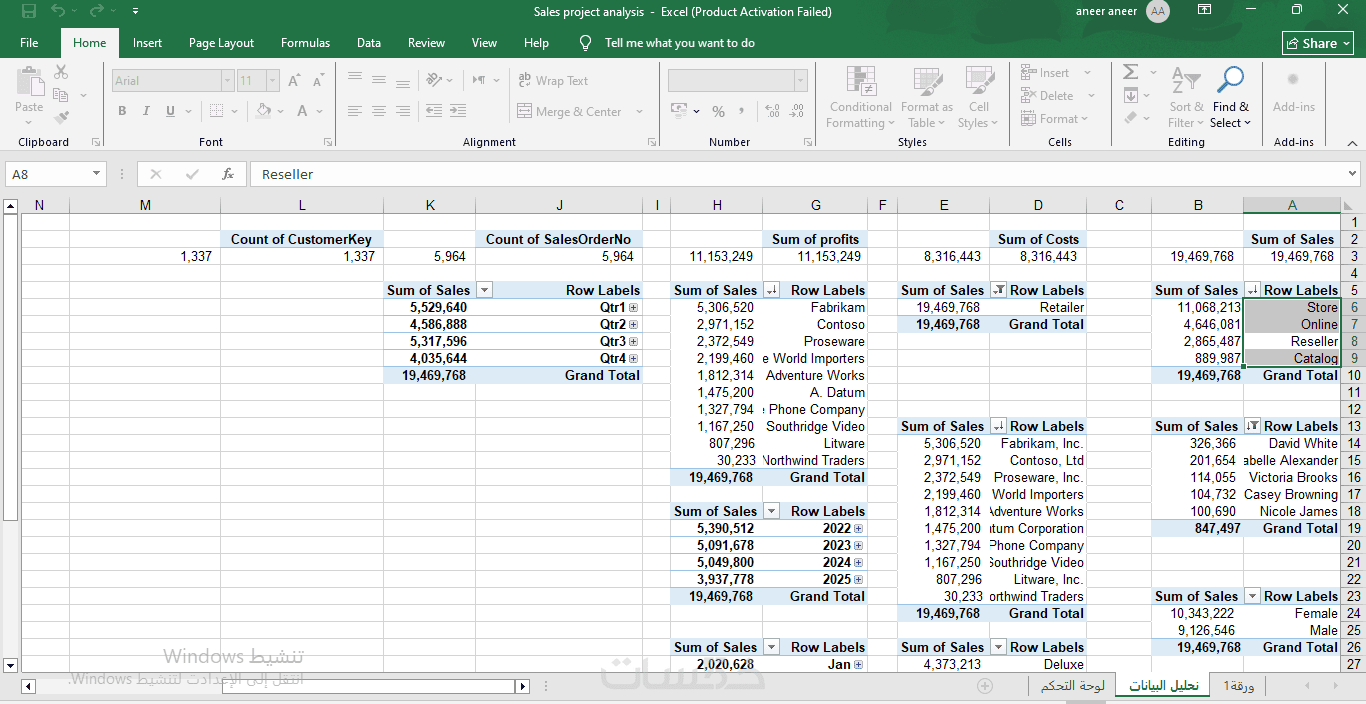The height and width of the screenshot is (704, 1366).
Task: Click the Sort & Filter button
Action: point(1187,98)
